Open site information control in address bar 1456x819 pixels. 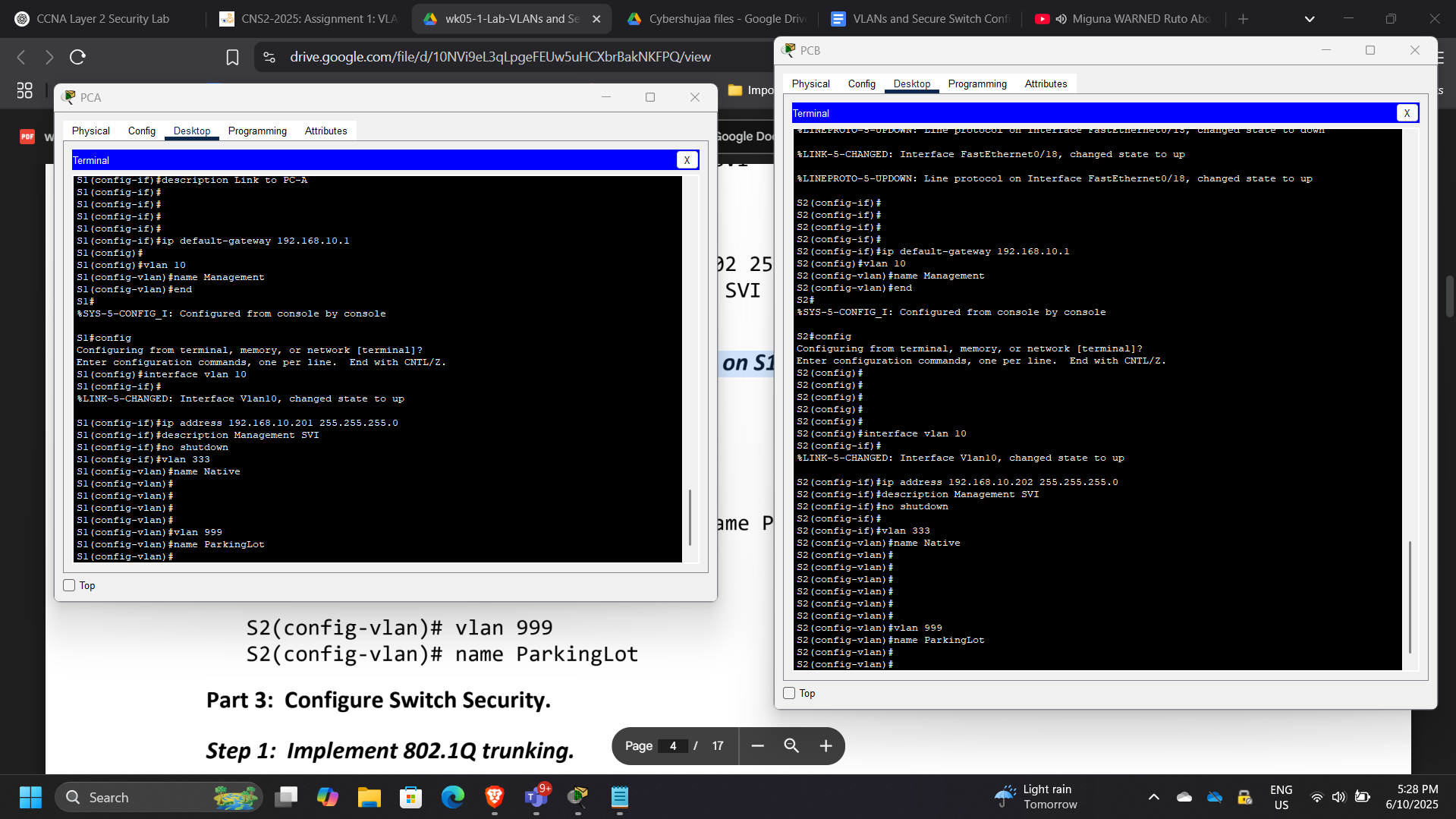269,57
